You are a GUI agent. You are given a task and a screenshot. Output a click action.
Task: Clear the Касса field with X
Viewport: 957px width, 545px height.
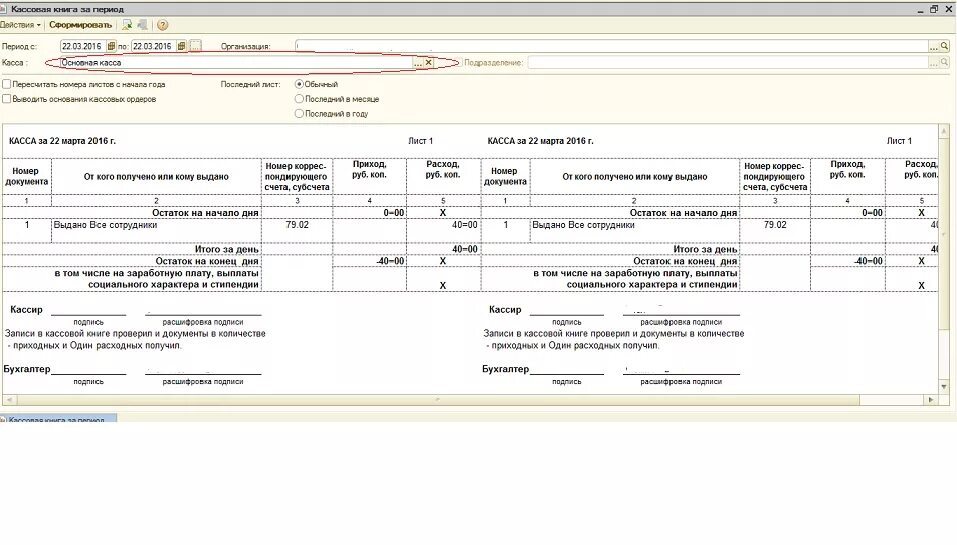click(428, 63)
